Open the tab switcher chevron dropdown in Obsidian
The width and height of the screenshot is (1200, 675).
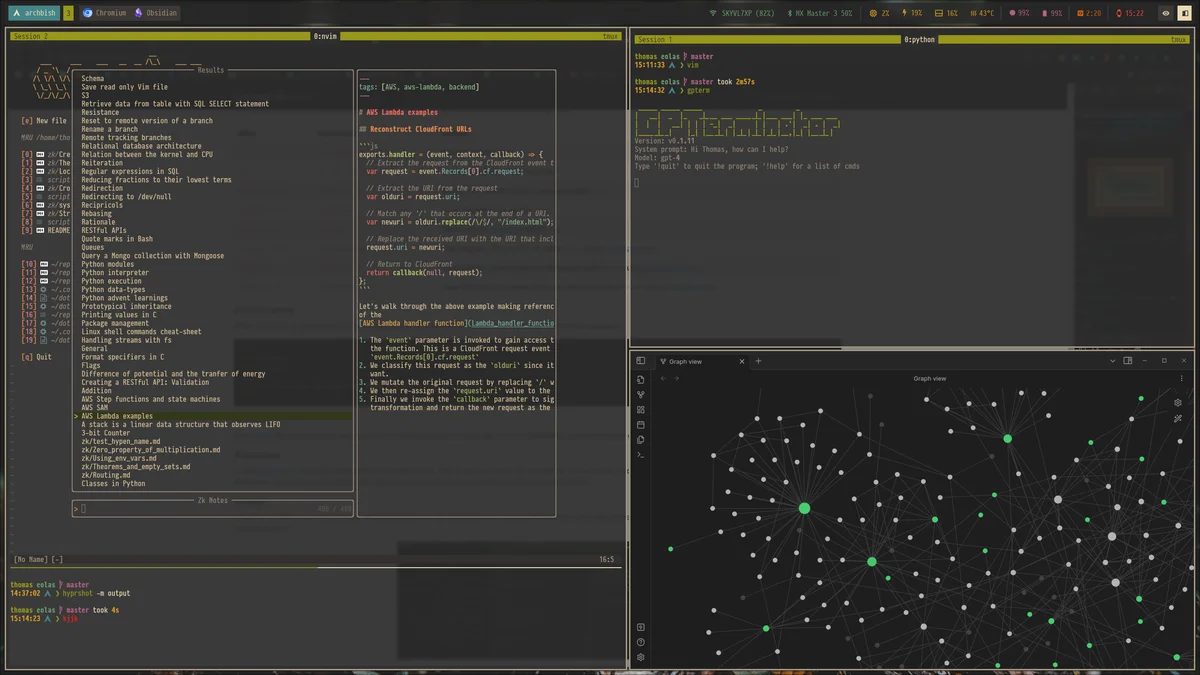click(x=1113, y=361)
